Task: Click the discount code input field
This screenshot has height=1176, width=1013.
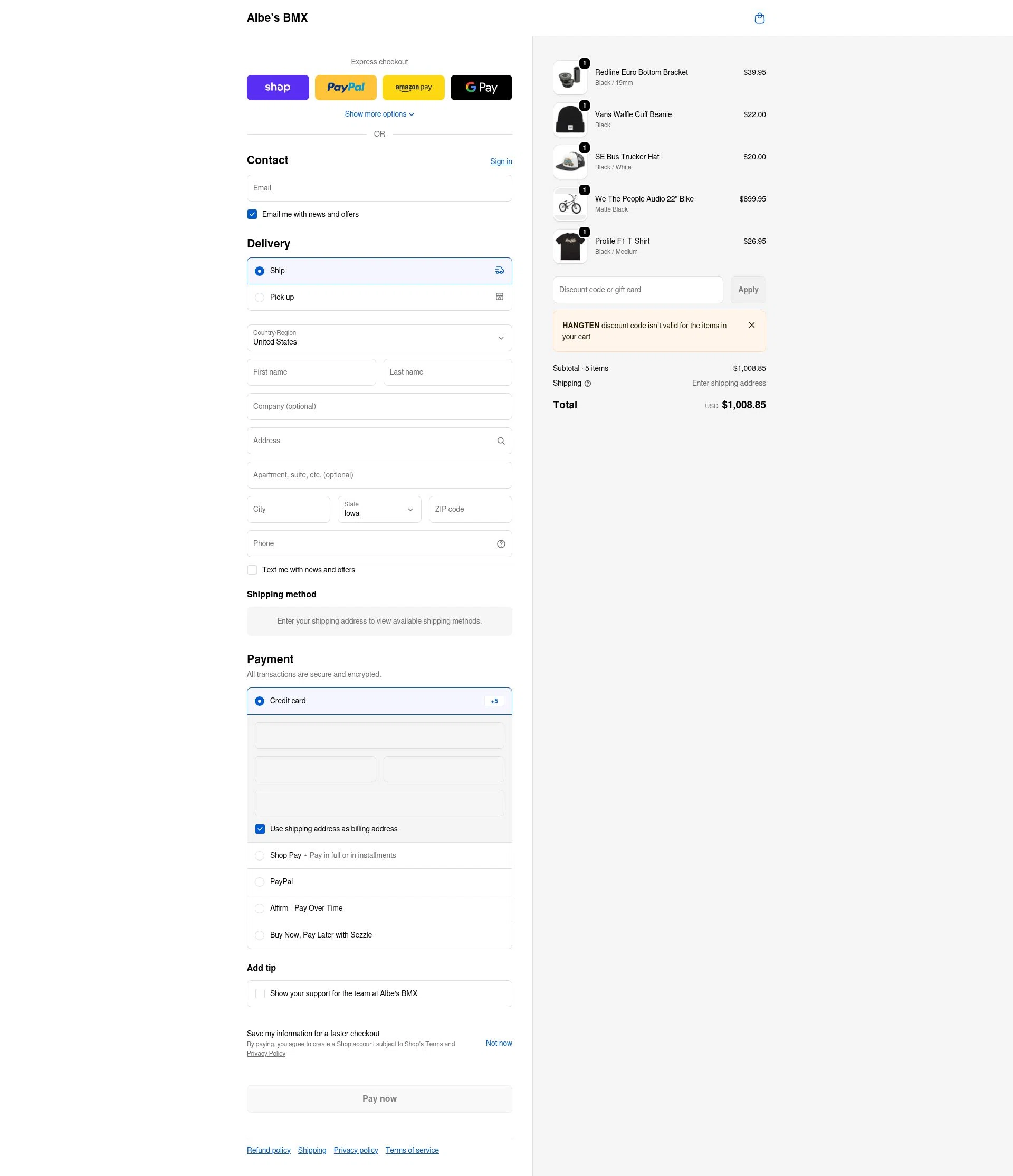Action: tap(637, 290)
